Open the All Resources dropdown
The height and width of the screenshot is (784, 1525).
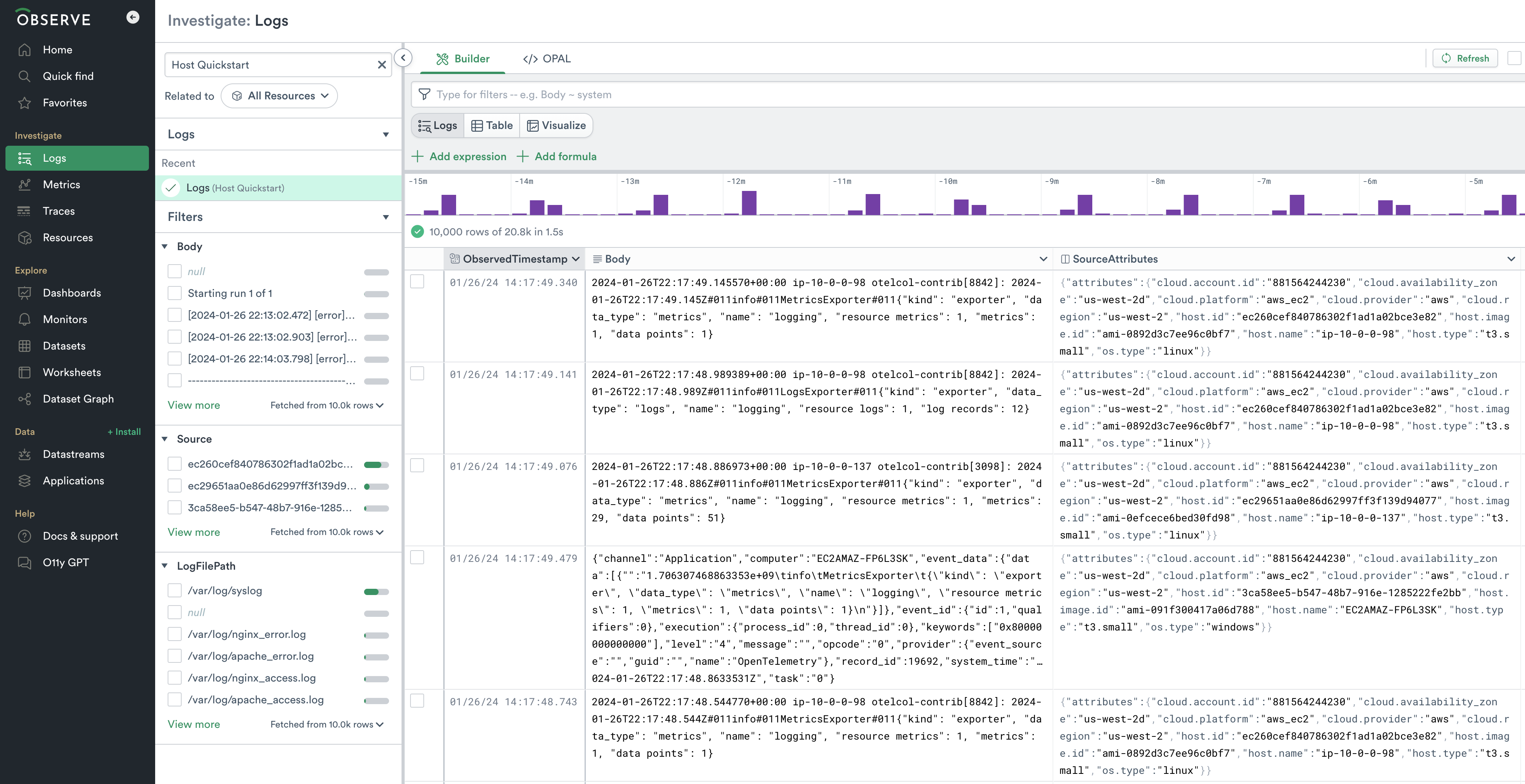point(280,96)
